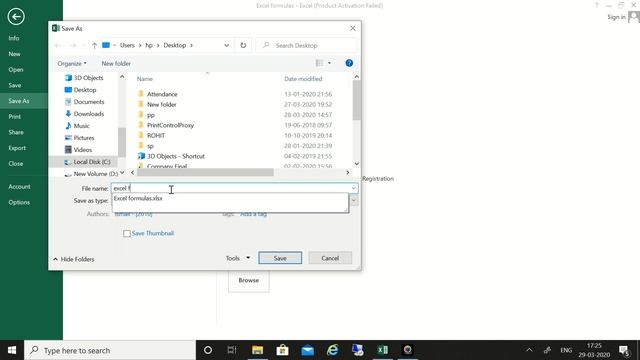The height and width of the screenshot is (360, 640).
Task: Open the File name dropdown arrow
Action: point(353,188)
